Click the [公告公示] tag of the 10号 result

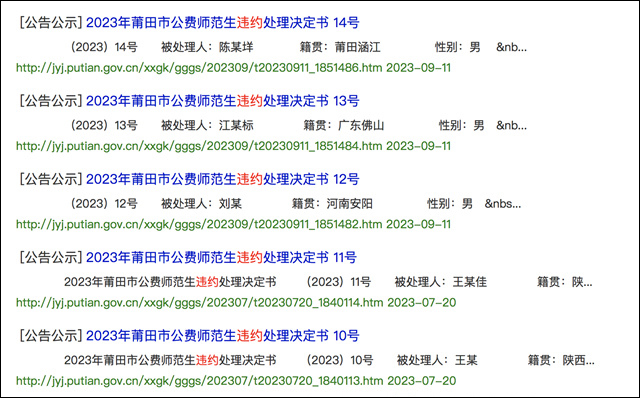click(x=51, y=336)
